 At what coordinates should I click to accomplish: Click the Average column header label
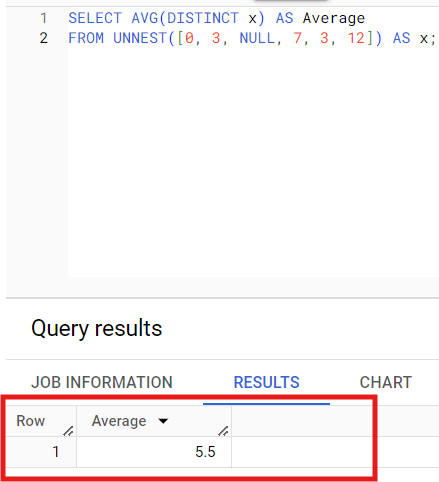click(x=119, y=421)
